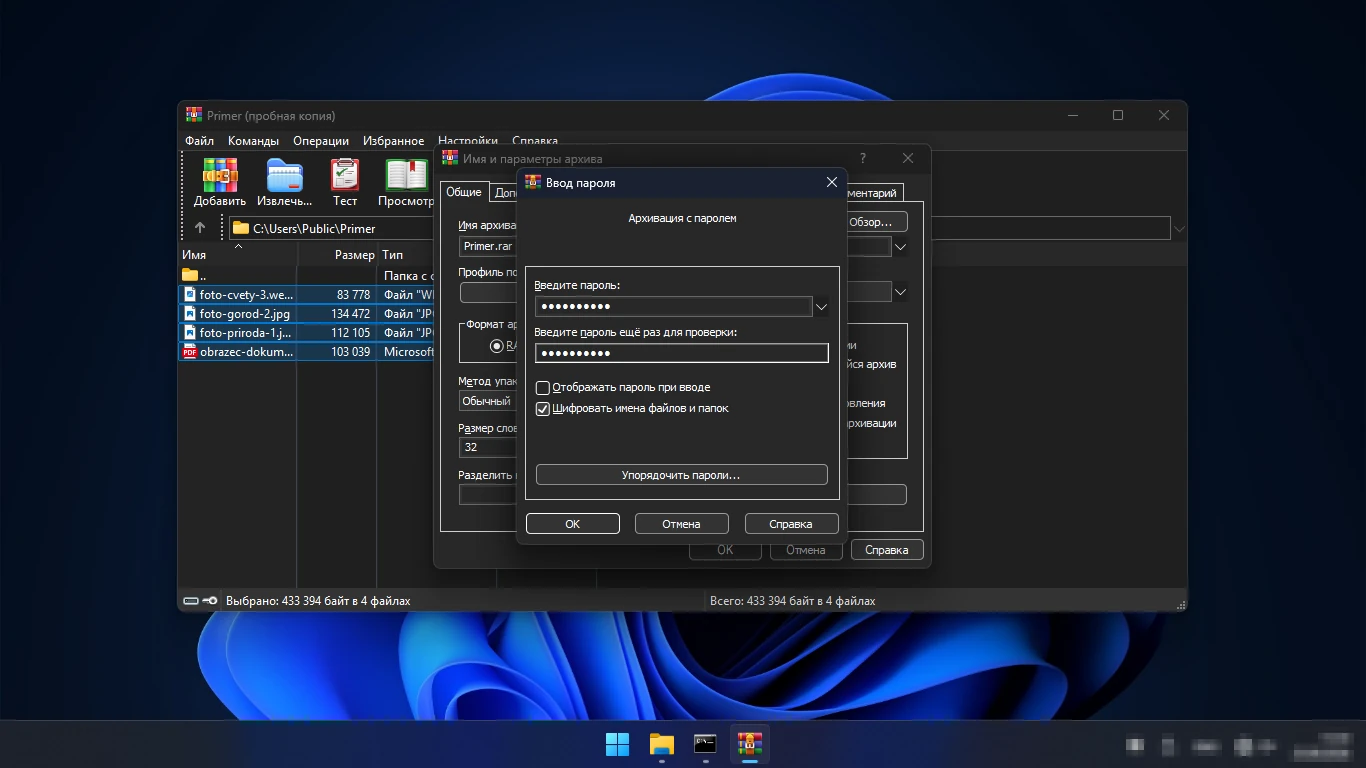Click the password confirmation field

tap(681, 353)
